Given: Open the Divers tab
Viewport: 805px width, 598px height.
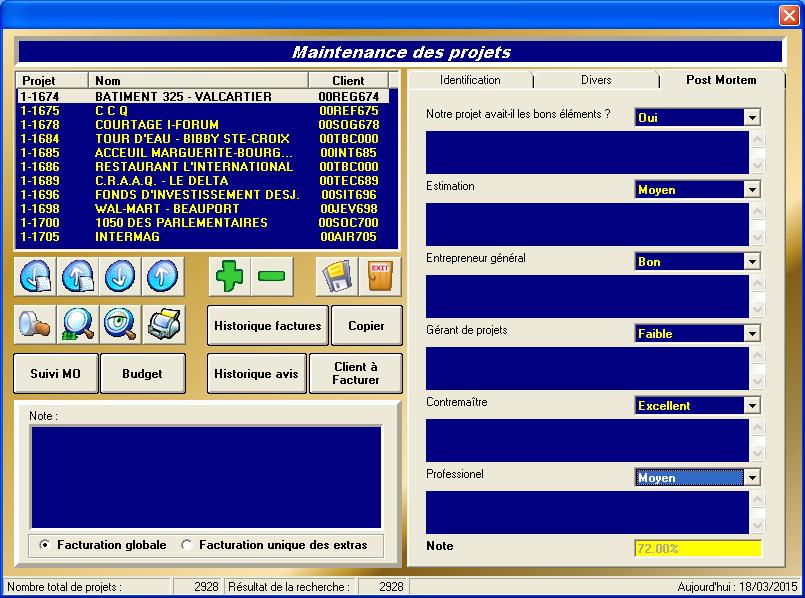Looking at the screenshot, I should (x=596, y=80).
